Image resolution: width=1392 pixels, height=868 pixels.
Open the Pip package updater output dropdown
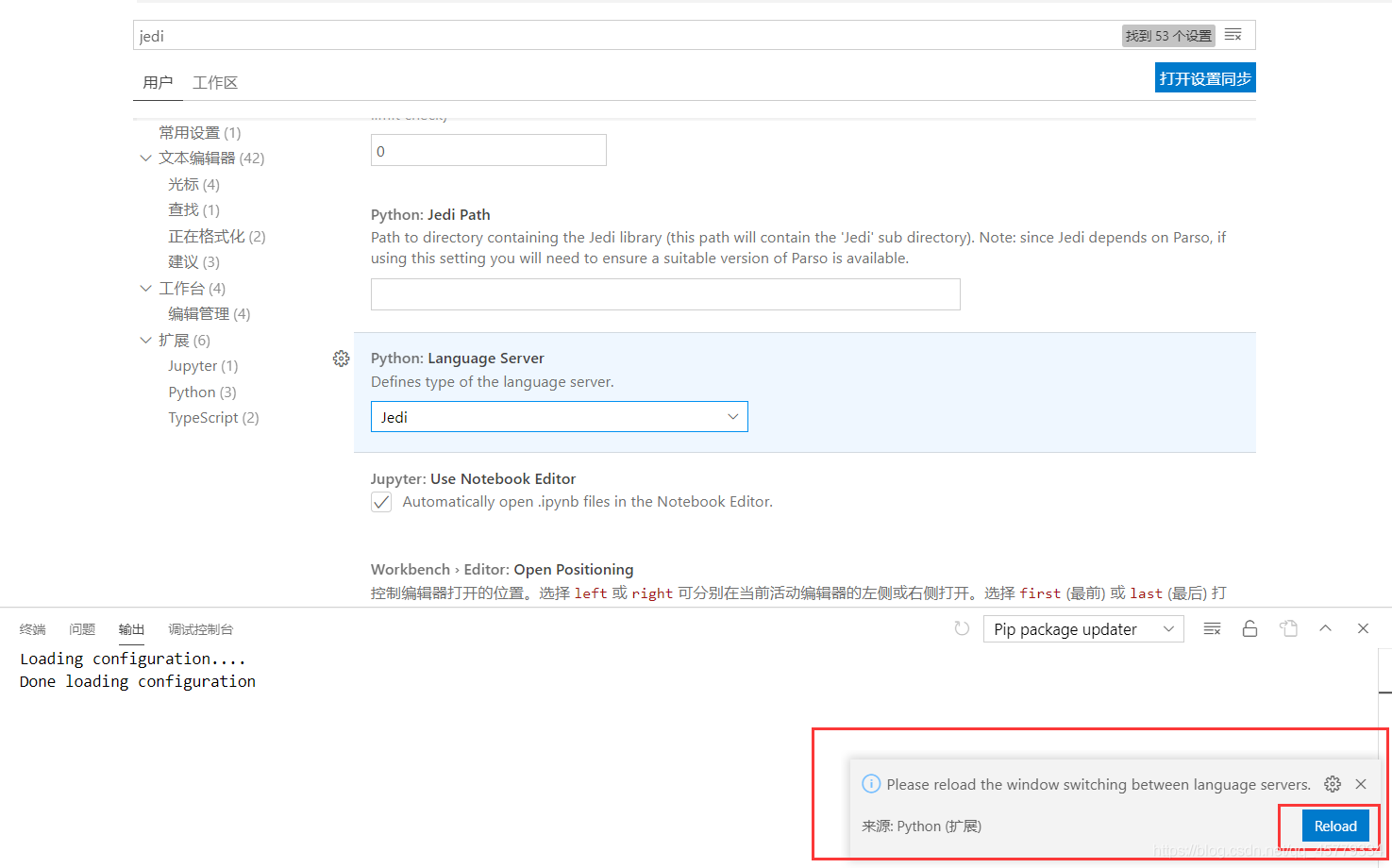(1083, 629)
